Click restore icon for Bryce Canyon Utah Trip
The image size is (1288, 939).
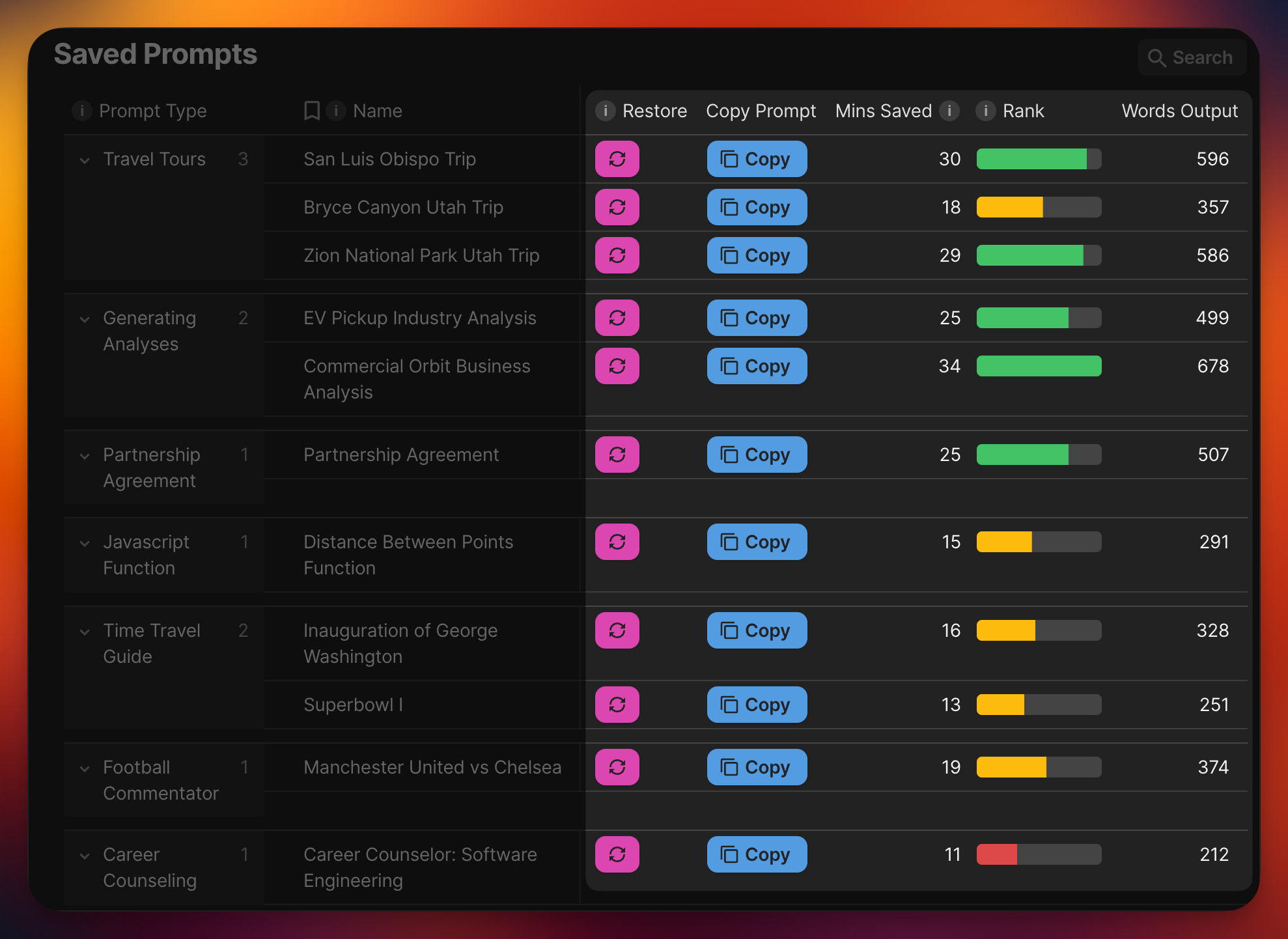coord(617,207)
